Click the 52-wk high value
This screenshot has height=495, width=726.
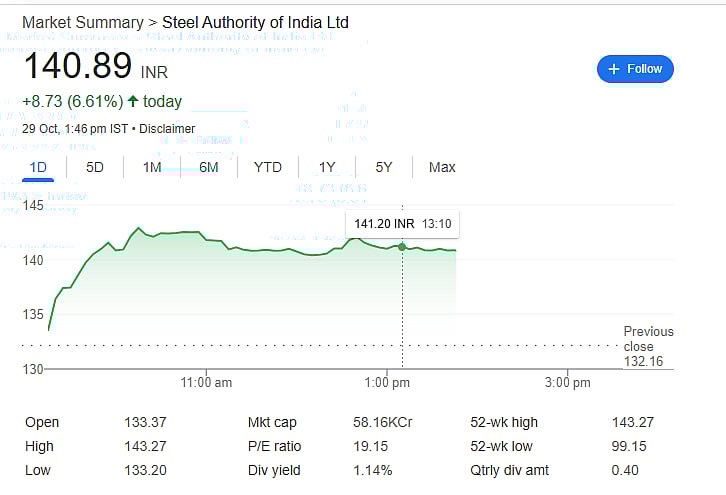pyautogui.click(x=632, y=423)
